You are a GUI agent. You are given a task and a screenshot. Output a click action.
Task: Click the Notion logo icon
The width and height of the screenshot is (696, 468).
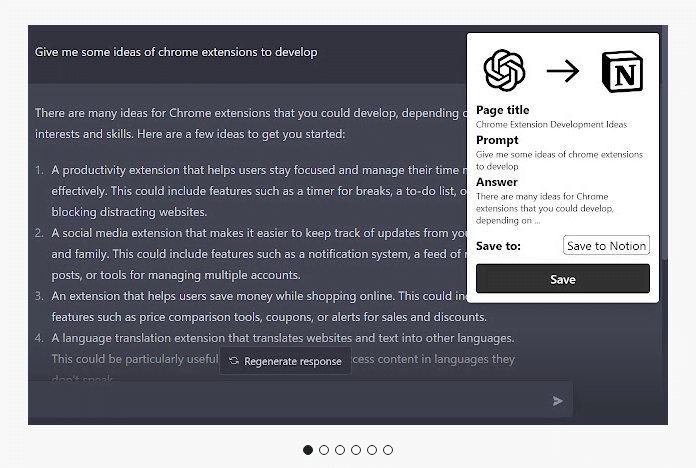[622, 70]
